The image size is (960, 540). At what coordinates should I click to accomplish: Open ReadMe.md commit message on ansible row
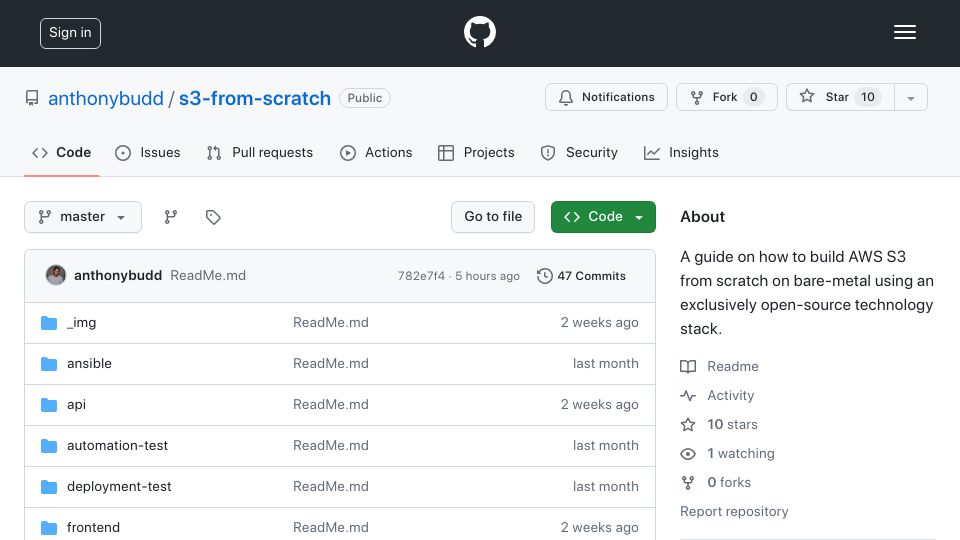pyautogui.click(x=331, y=364)
